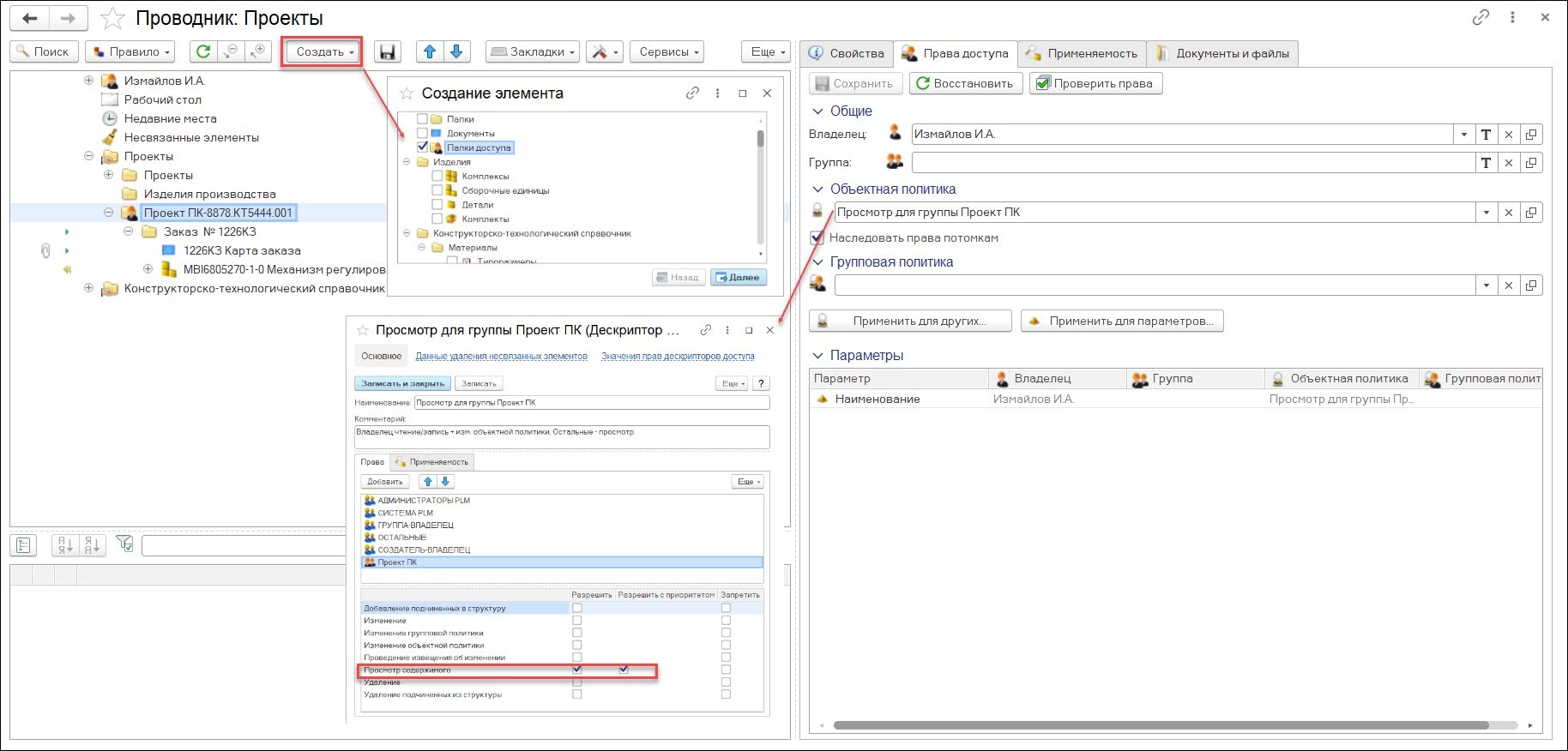Open the Закладки dropdown
Screen dimensions: 1568x751
coord(533,51)
